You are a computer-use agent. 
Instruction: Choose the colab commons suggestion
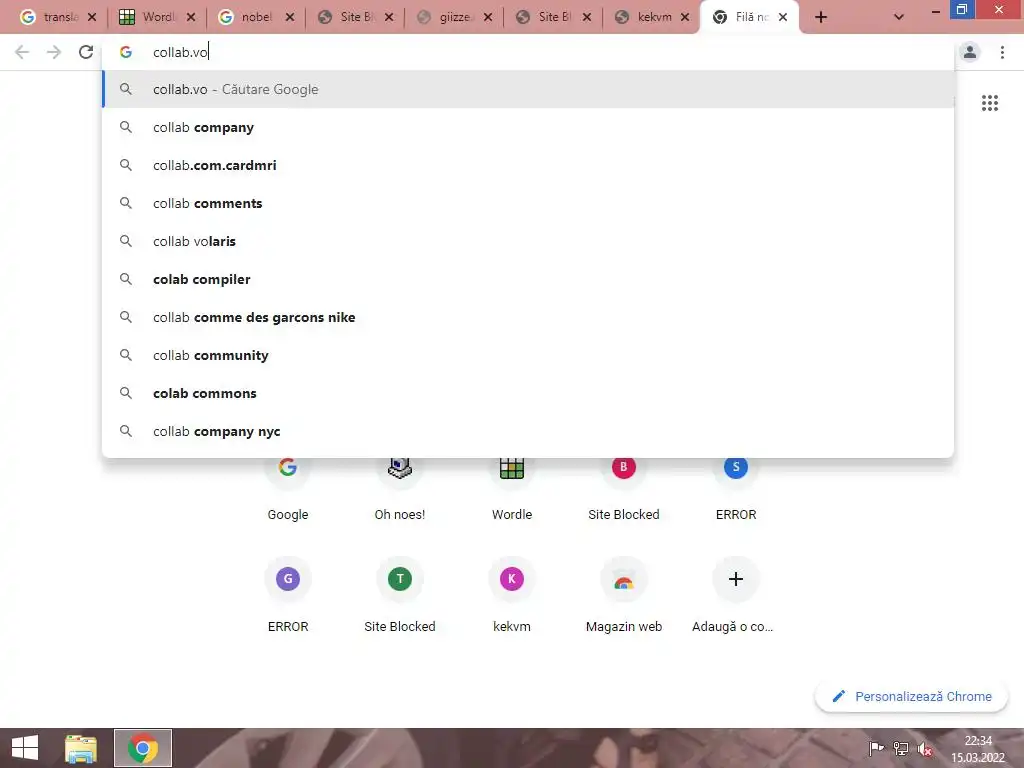click(x=528, y=393)
